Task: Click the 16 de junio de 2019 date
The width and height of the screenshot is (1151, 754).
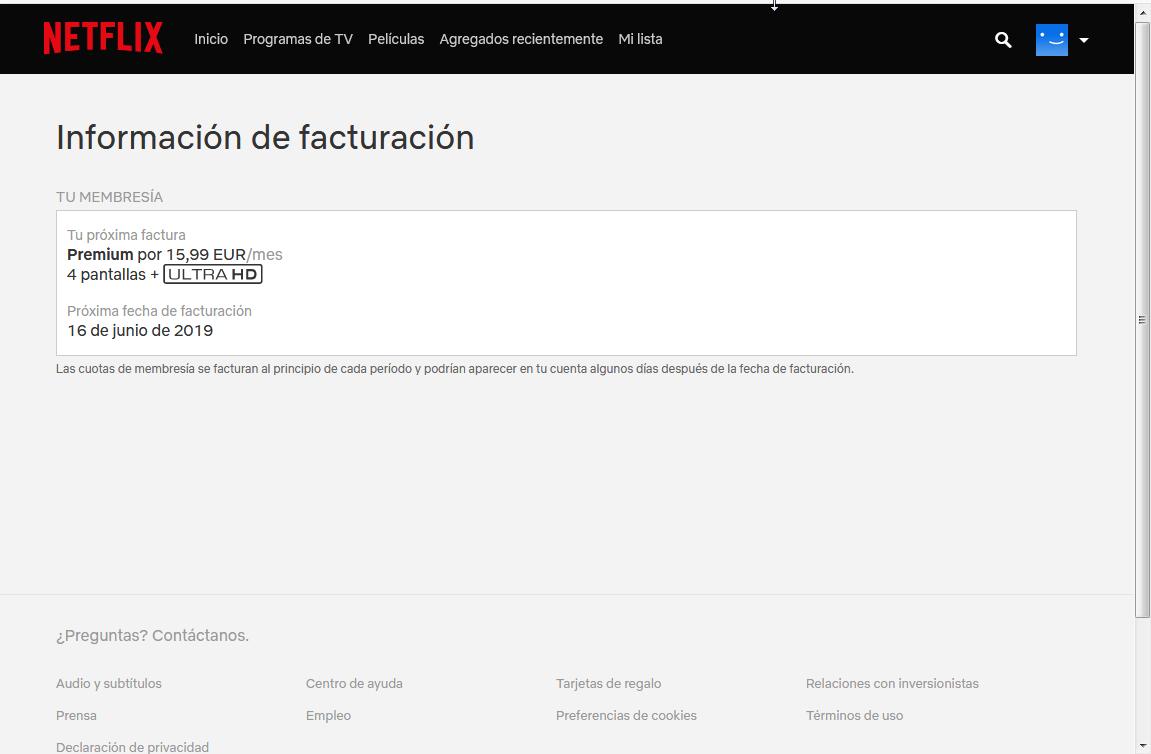Action: 140,330
